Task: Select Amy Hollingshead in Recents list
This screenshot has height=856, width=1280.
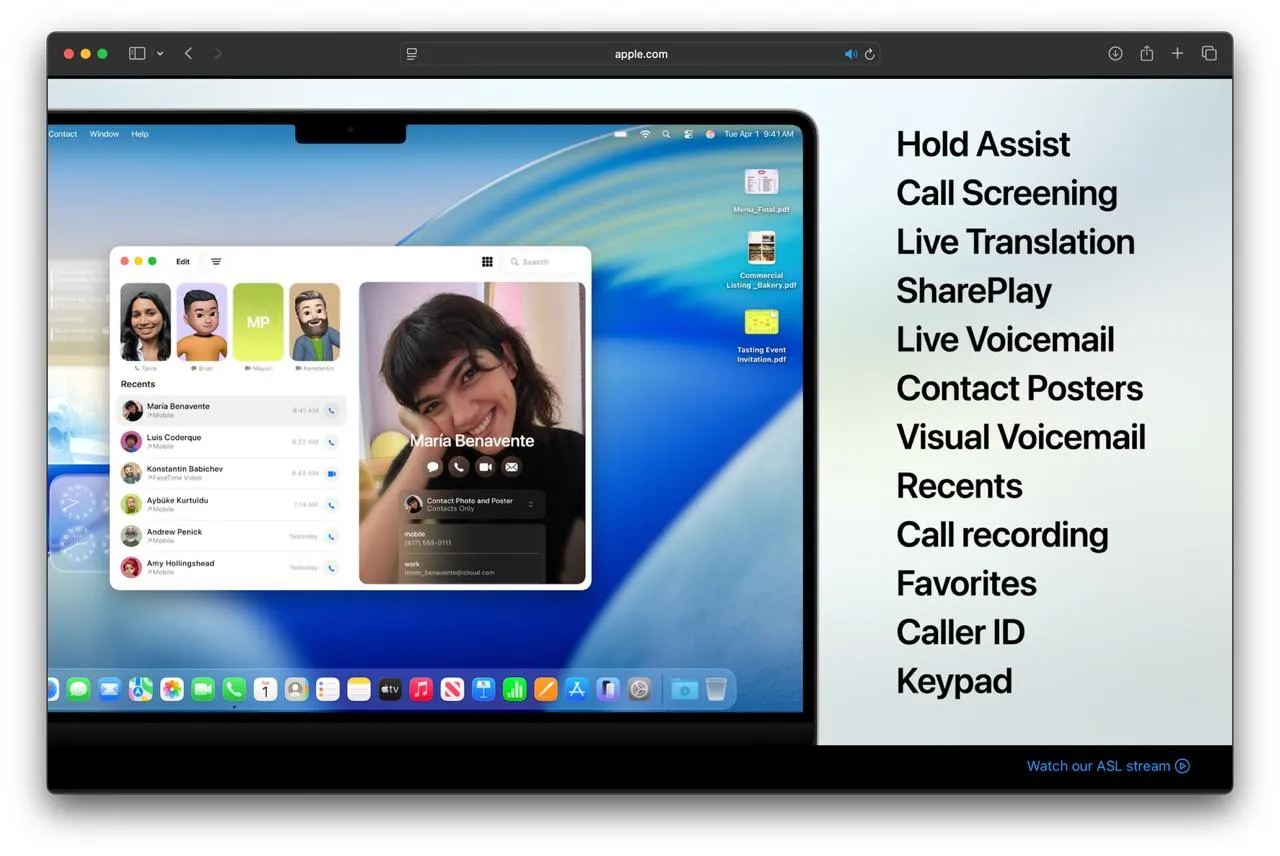Action: click(x=231, y=567)
